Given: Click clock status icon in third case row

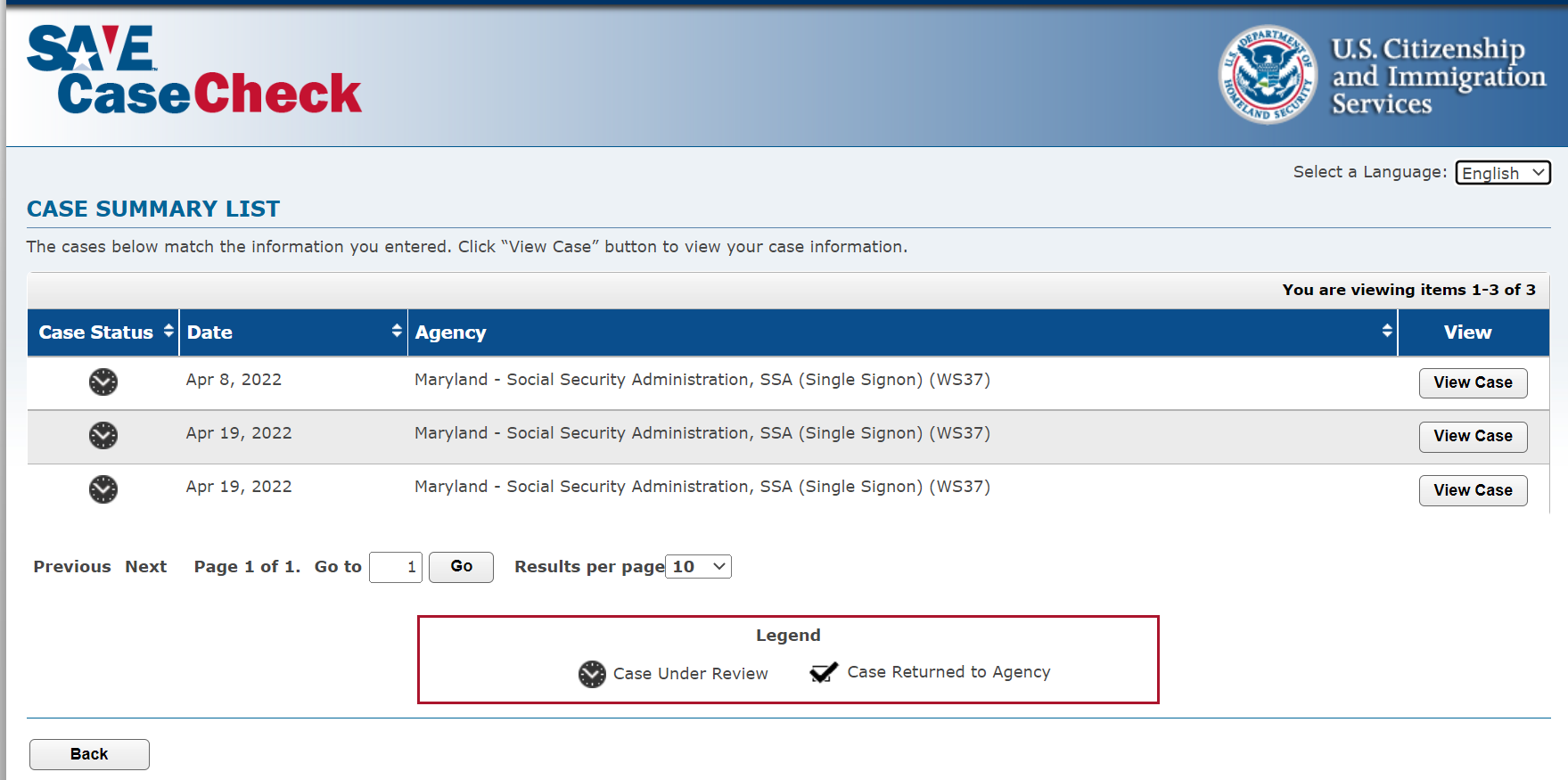Looking at the screenshot, I should pos(103,489).
